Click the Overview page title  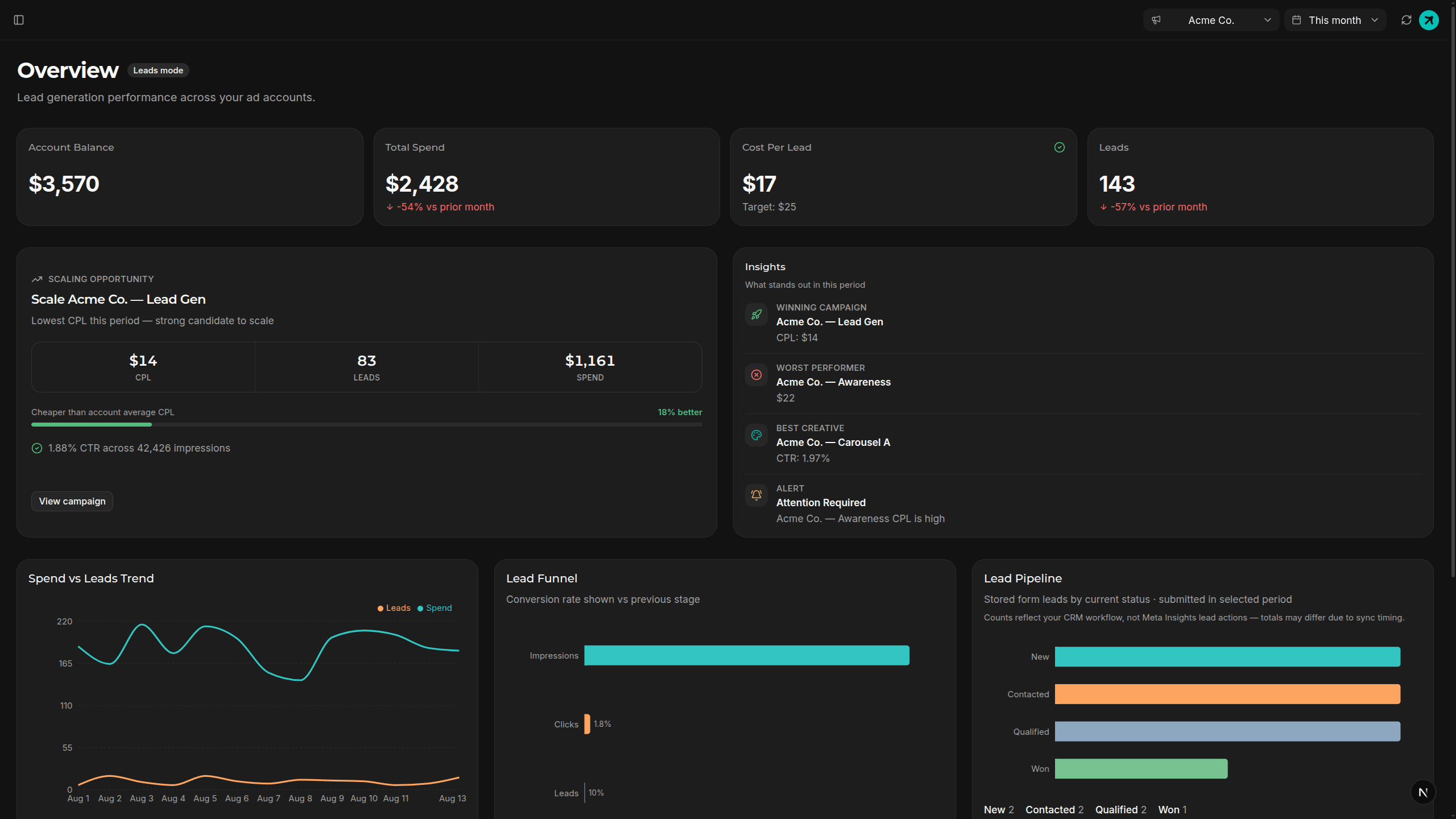pos(68,71)
